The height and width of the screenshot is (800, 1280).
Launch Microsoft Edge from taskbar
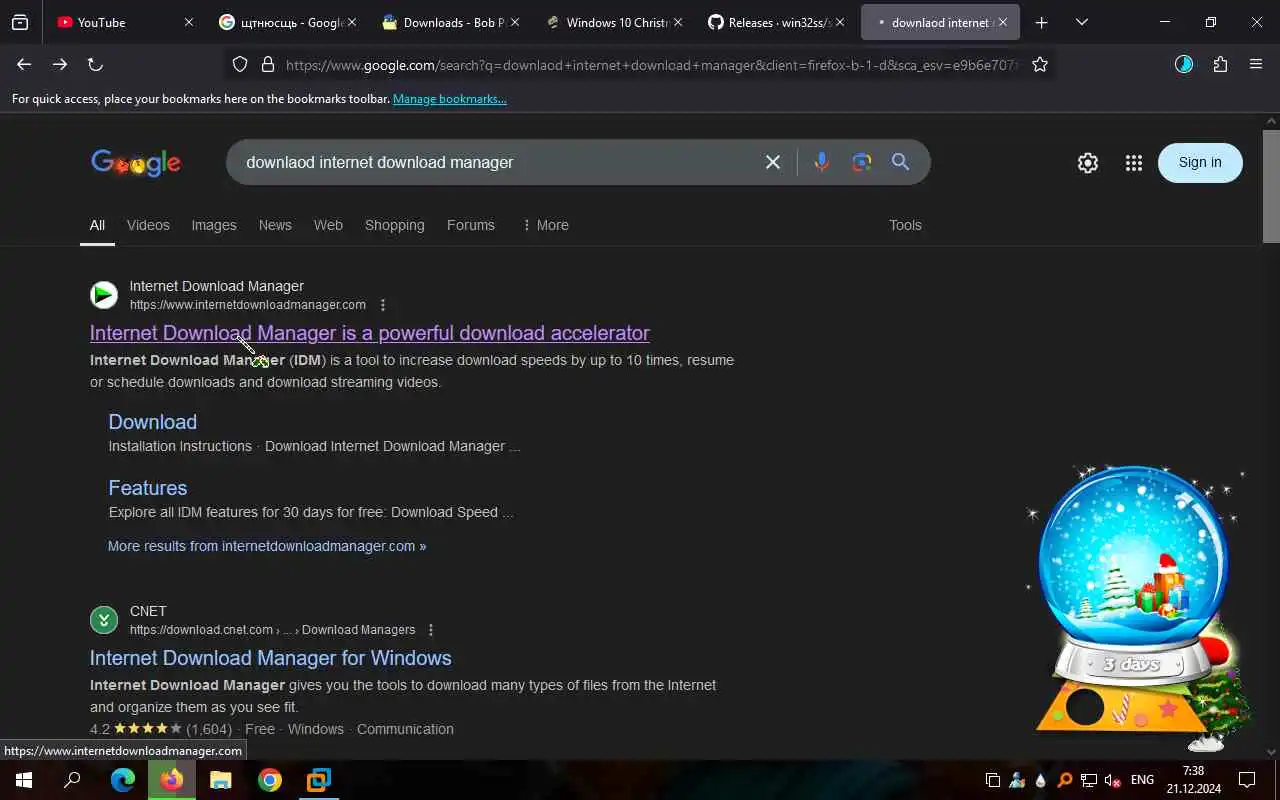(122, 780)
